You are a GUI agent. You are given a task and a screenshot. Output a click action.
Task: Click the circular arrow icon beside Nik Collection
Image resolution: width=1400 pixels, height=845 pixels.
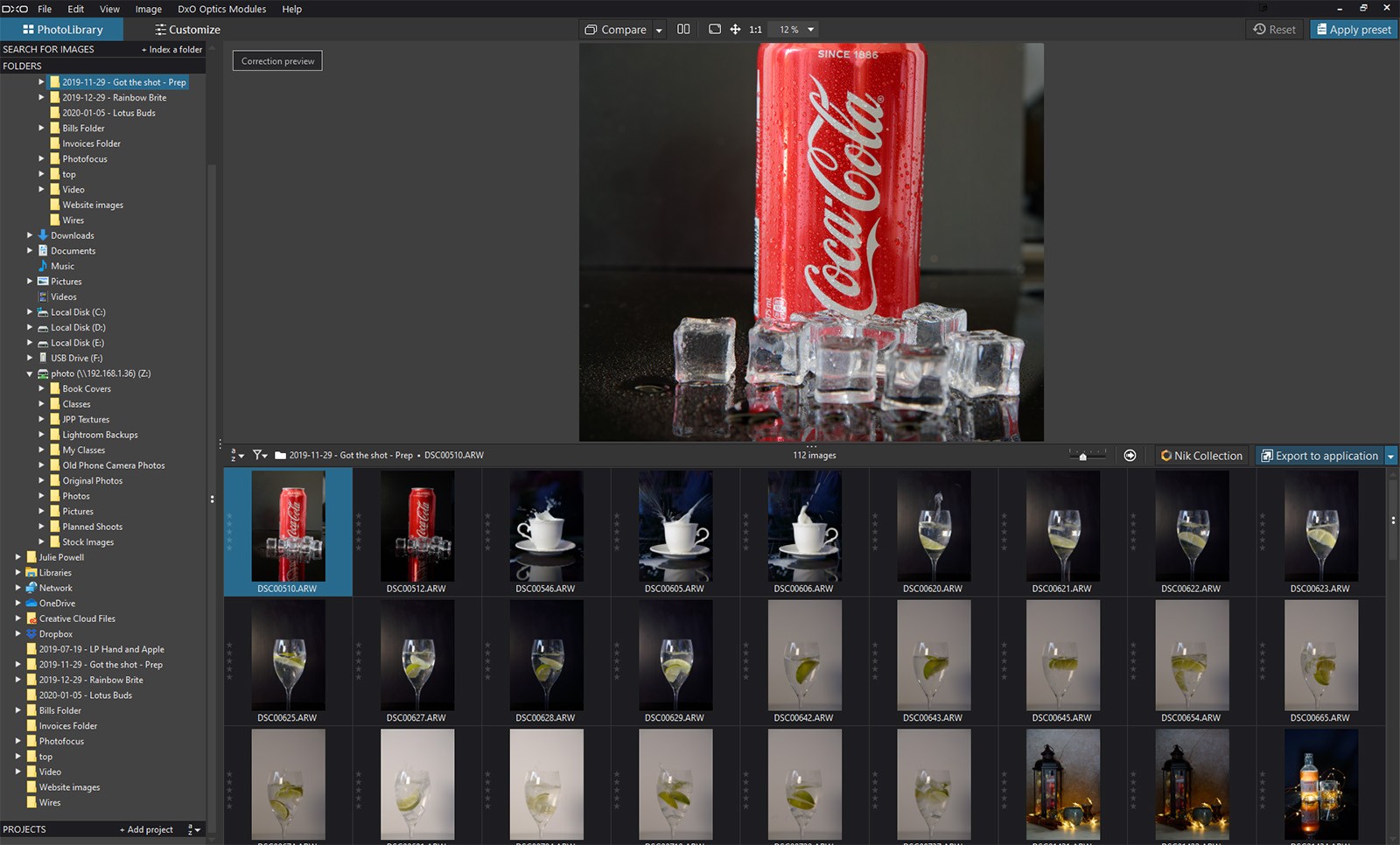click(1130, 456)
